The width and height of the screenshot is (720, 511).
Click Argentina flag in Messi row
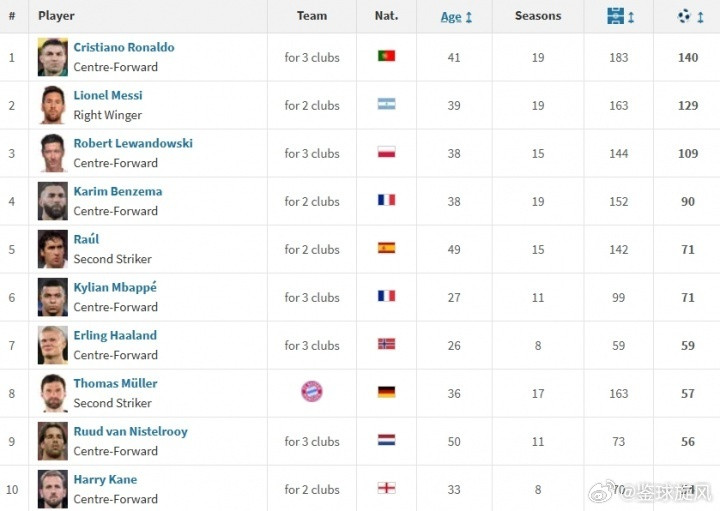pyautogui.click(x=387, y=104)
